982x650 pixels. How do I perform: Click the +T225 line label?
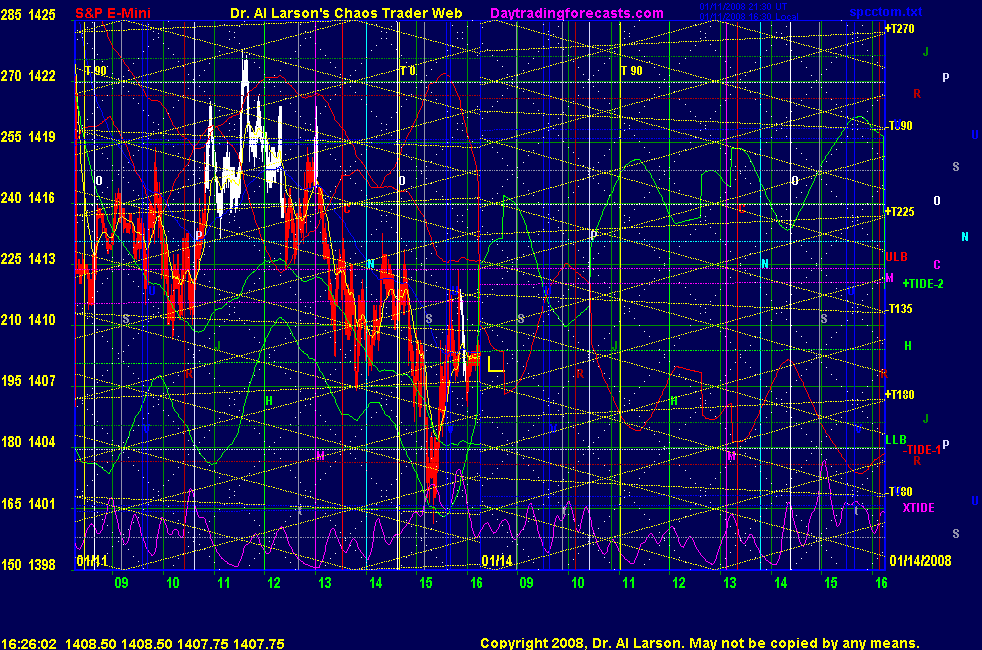tap(900, 212)
